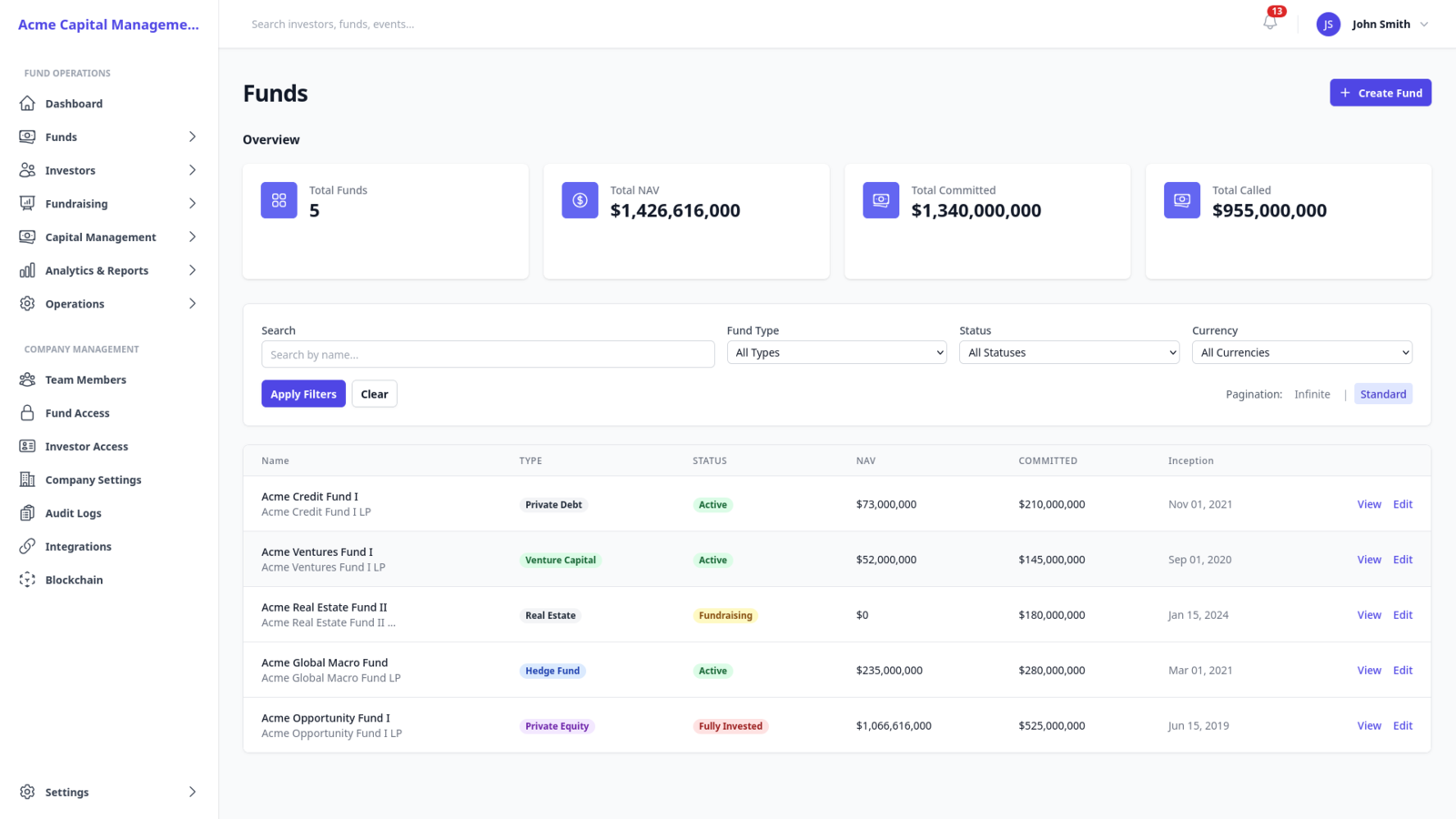
Task: Click the Dashboard home icon
Action: coord(27,104)
